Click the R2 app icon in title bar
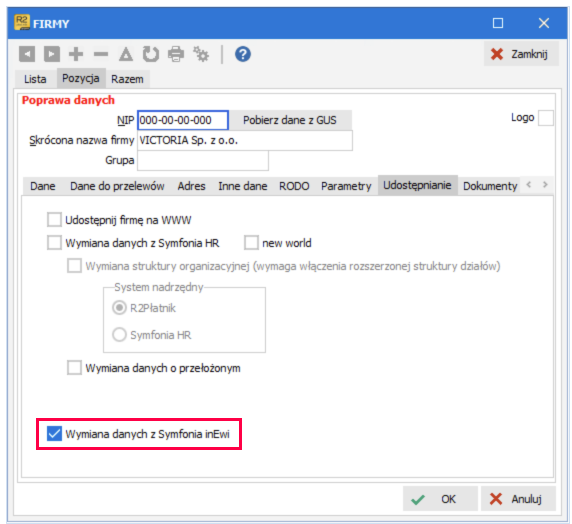 (22, 22)
